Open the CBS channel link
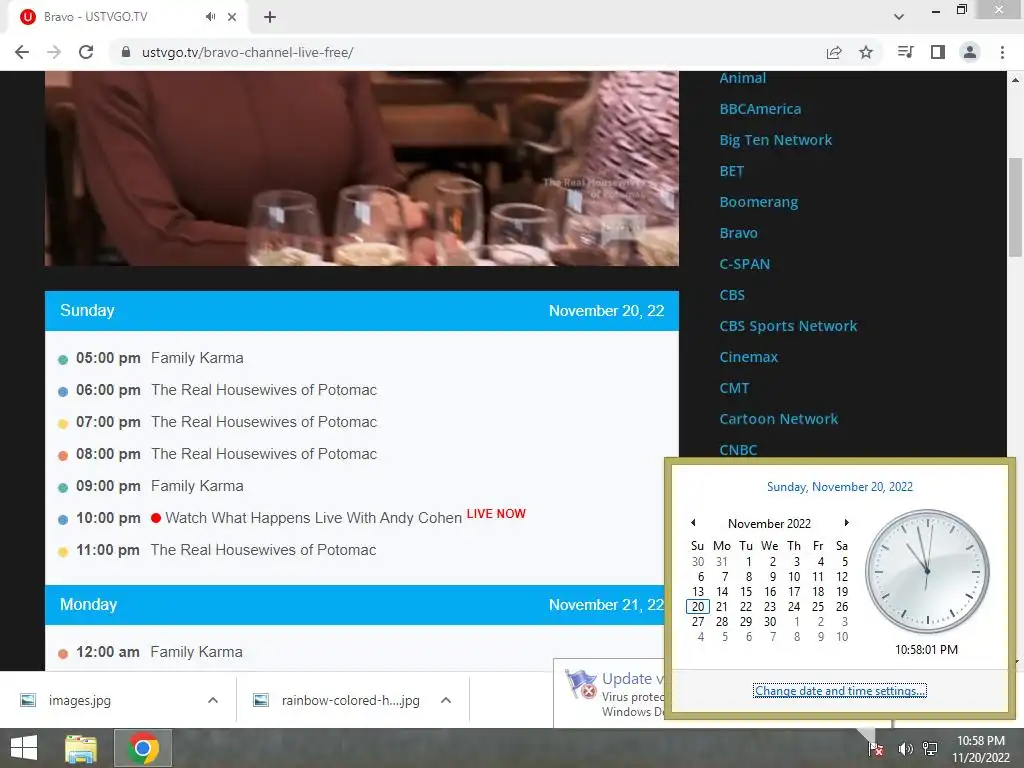Viewport: 1024px width, 768px height. pos(732,295)
